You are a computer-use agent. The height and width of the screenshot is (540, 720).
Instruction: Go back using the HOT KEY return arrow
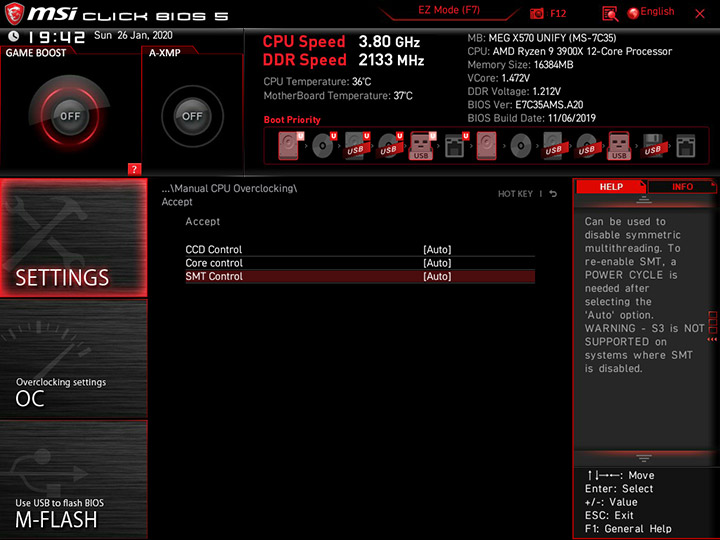[553, 194]
